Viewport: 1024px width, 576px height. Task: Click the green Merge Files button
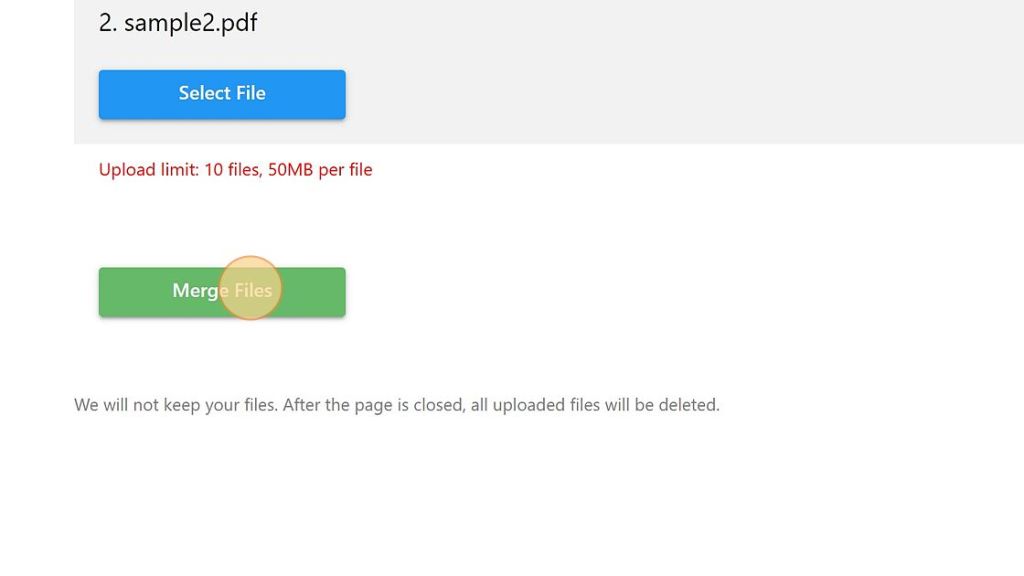tap(222, 292)
